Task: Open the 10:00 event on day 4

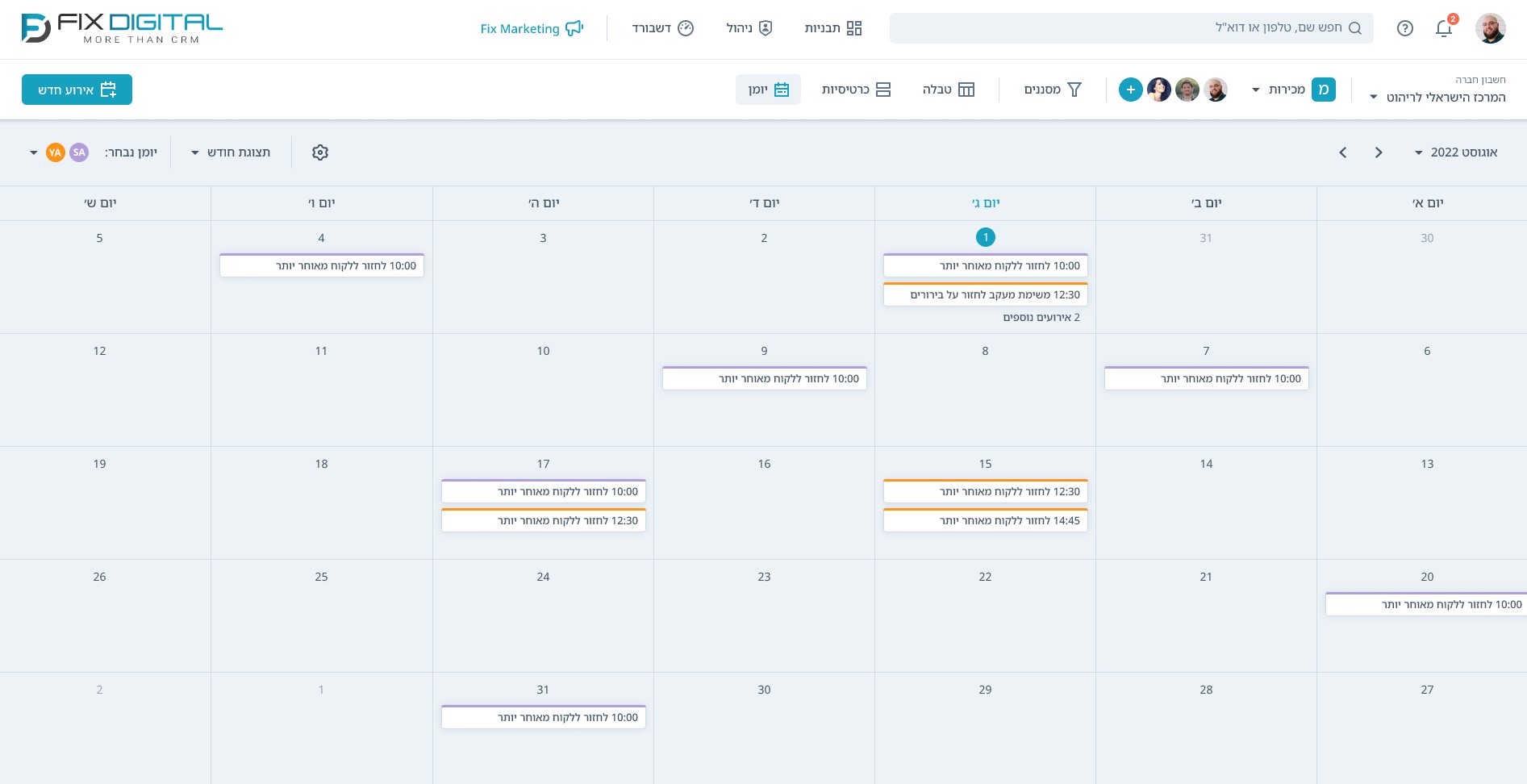Action: pyautogui.click(x=322, y=265)
